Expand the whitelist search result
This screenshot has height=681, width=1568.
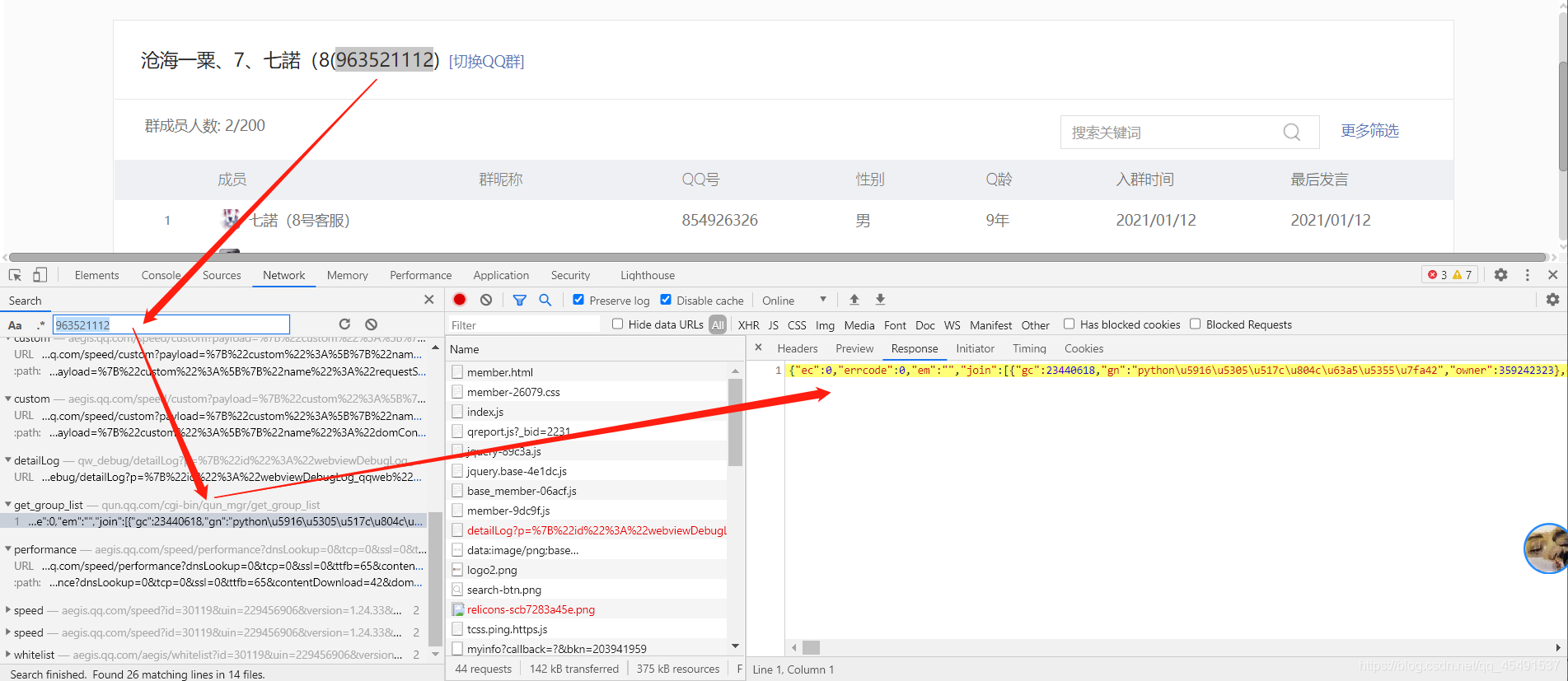point(8,655)
